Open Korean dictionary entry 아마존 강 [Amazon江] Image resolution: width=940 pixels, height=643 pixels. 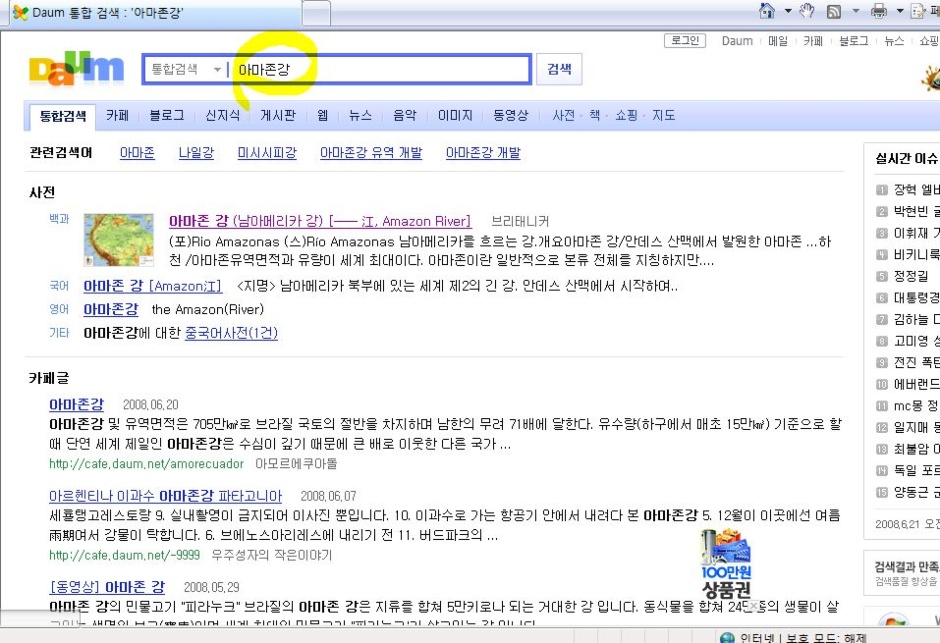coord(153,286)
